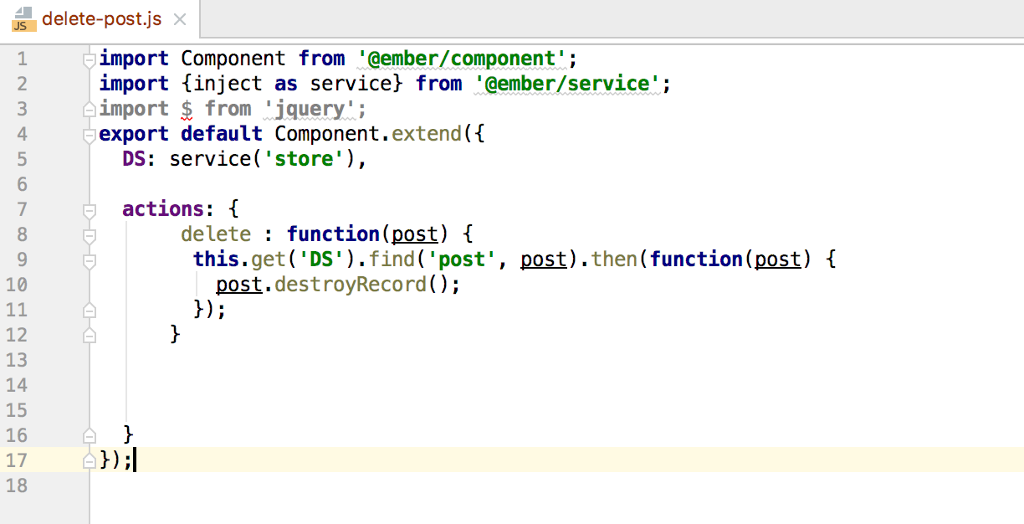Click destroyRecord on line 10
The image size is (1024, 524).
[350, 285]
